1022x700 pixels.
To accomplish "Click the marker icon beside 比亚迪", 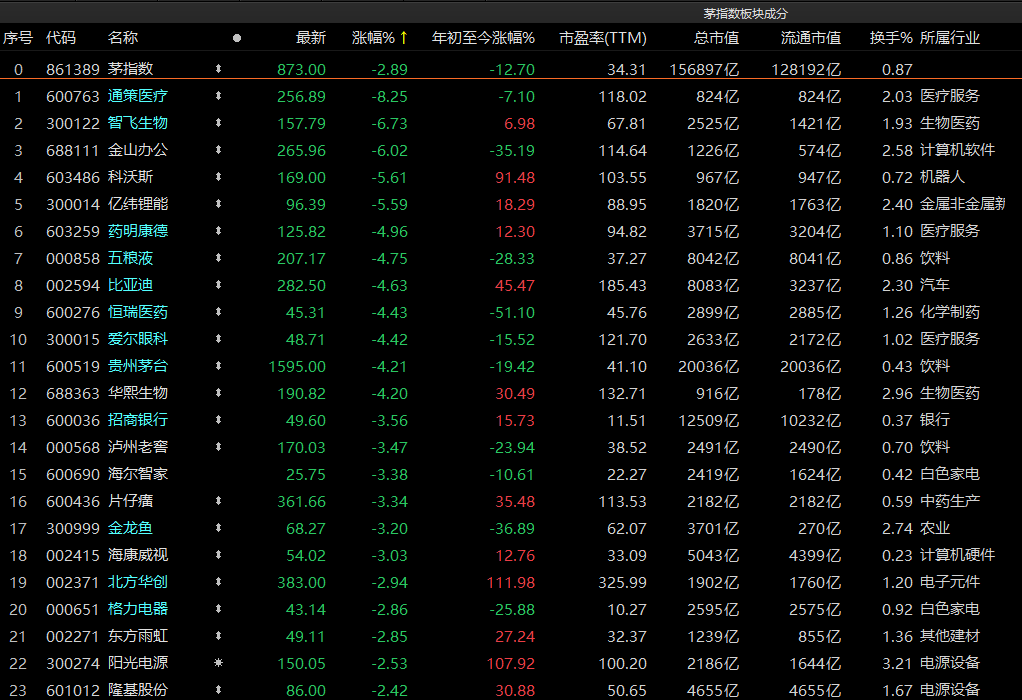I will (218, 285).
